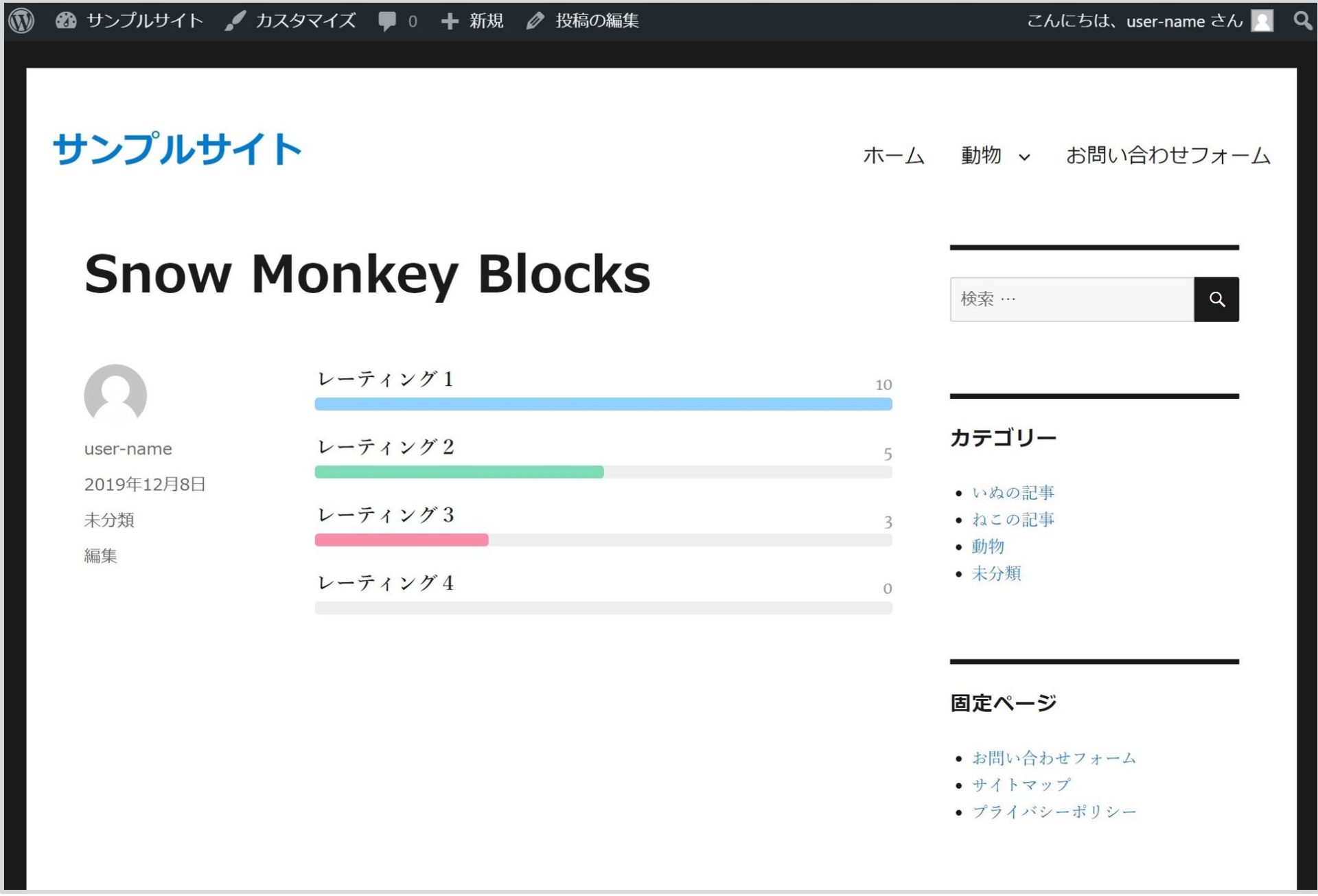Image resolution: width=1318 pixels, height=896 pixels.
Task: Click inside the 検索 search input field
Action: [x=1071, y=299]
